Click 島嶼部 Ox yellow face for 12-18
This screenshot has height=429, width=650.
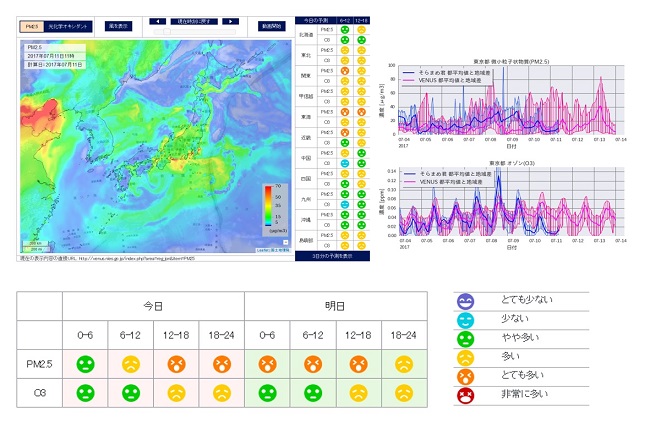tap(361, 245)
